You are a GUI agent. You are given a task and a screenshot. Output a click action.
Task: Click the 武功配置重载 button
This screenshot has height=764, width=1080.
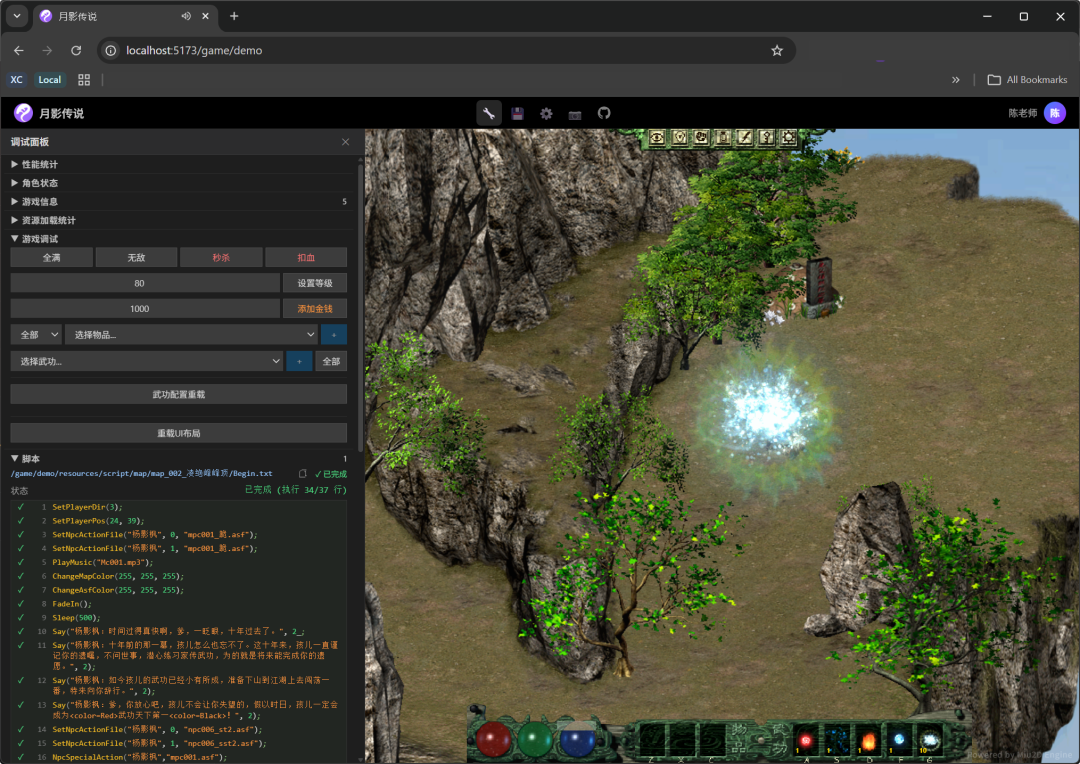click(178, 394)
